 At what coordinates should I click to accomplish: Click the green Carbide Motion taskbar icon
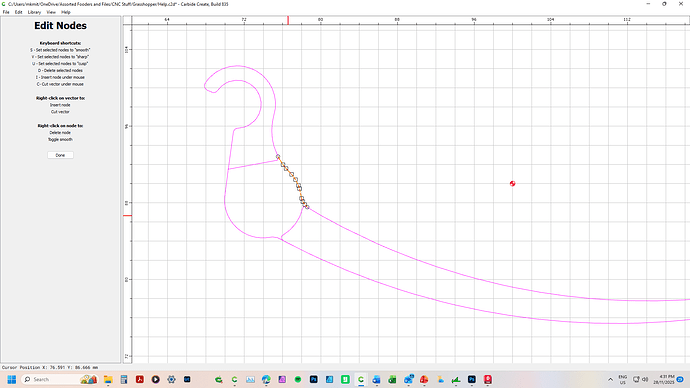tap(218, 379)
